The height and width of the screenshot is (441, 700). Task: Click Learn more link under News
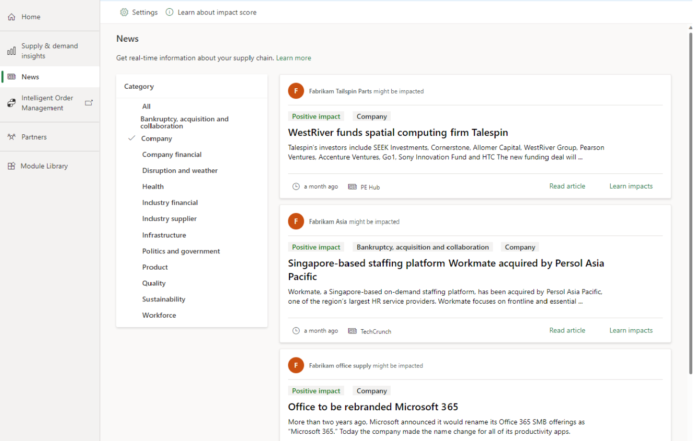click(x=293, y=58)
